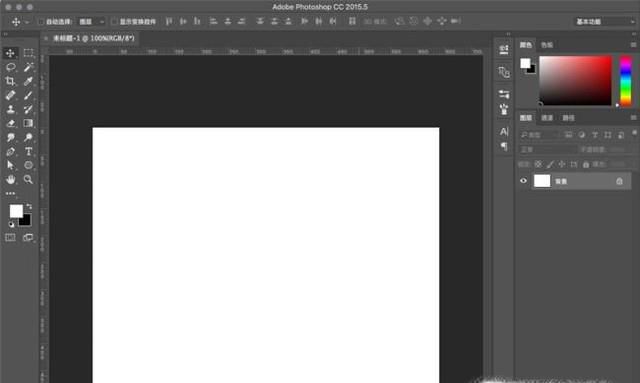The image size is (640, 383).
Task: Select the Path Selection tool
Action: (x=10, y=165)
